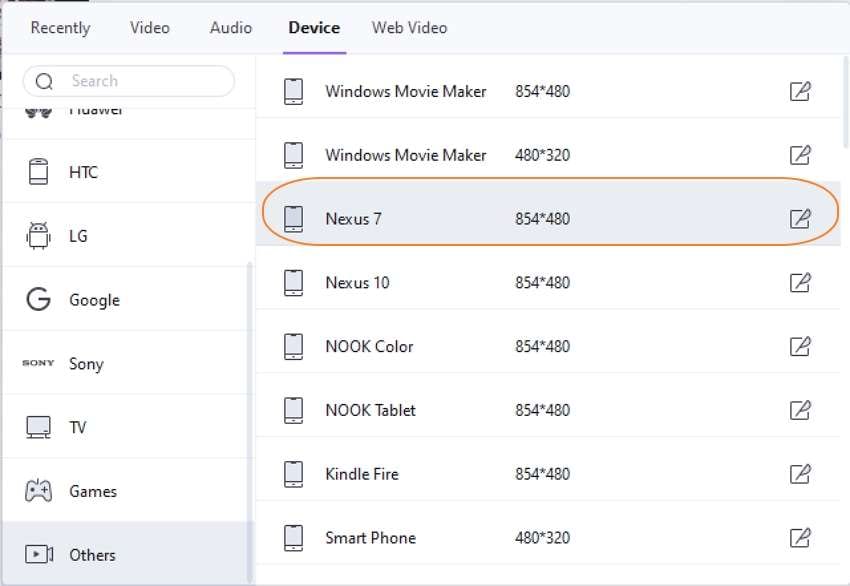Click edit icon for Nexus 7 preset
The width and height of the screenshot is (850, 586).
point(800,219)
